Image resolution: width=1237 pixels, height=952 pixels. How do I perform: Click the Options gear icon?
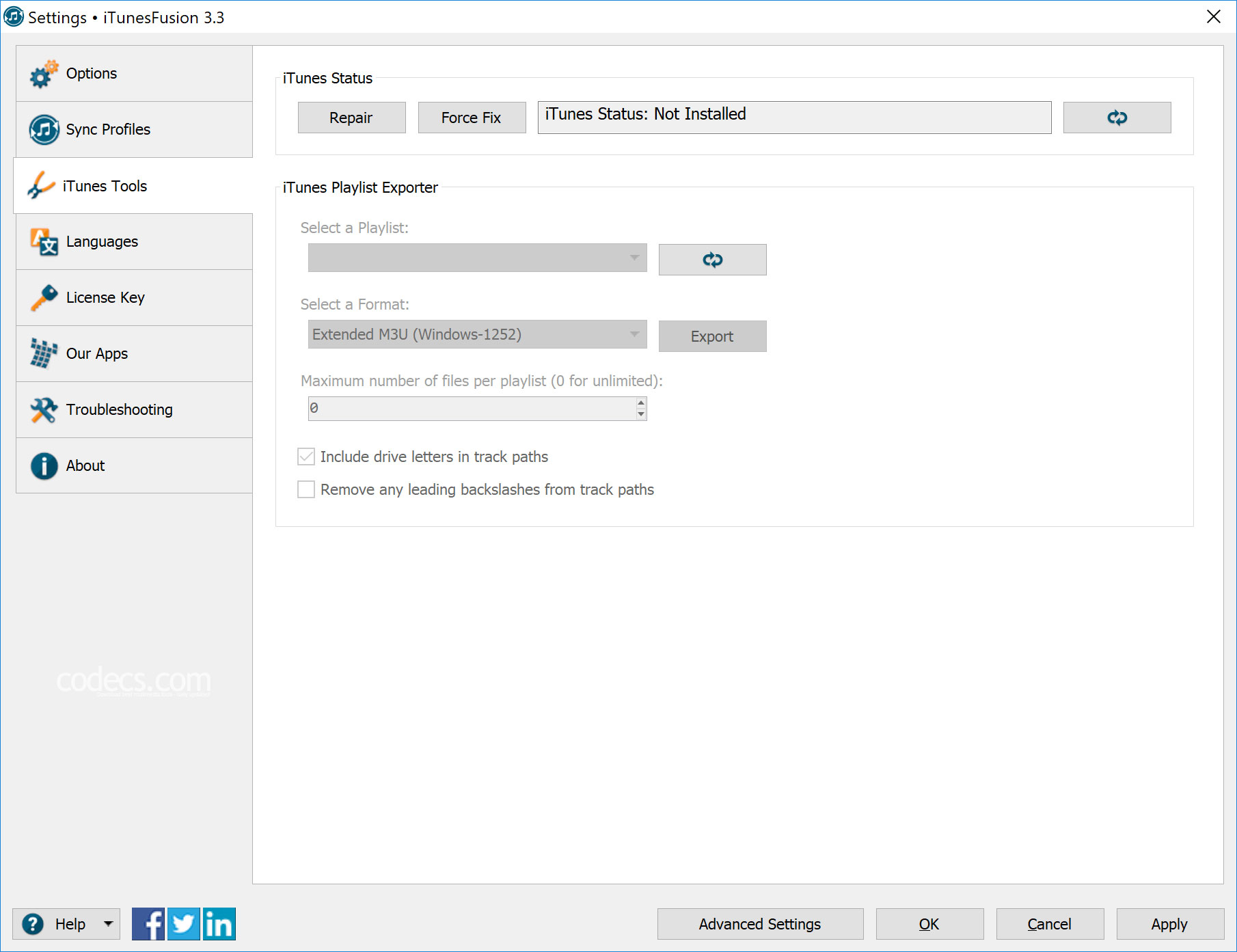(44, 74)
